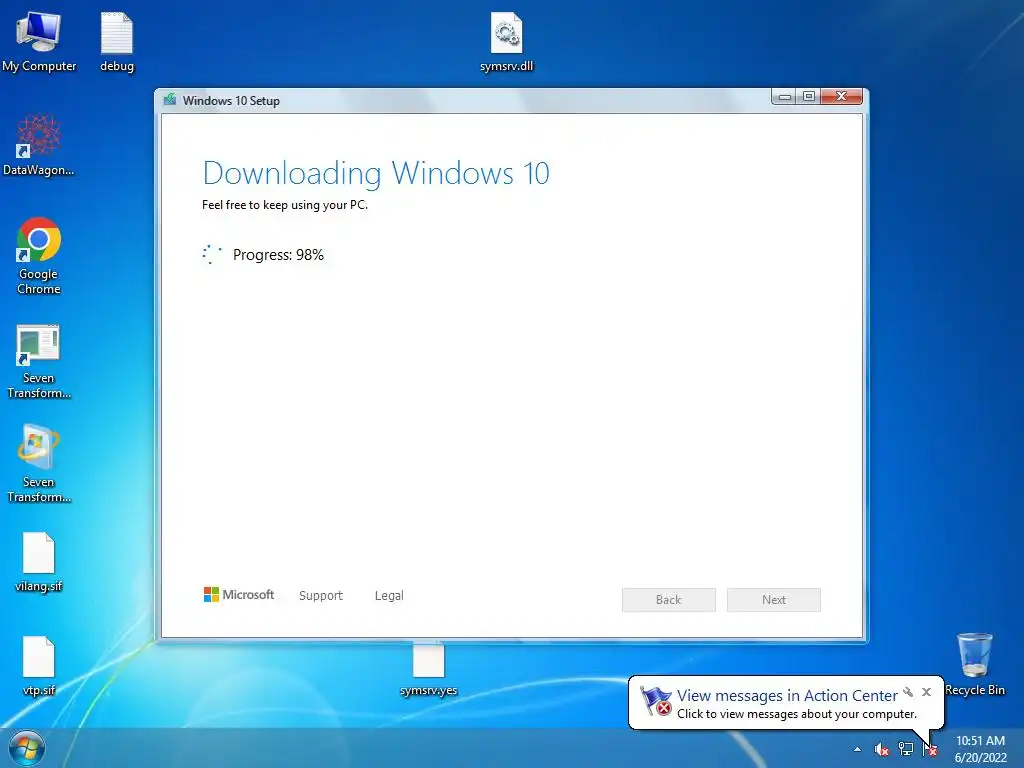Image resolution: width=1024 pixels, height=768 pixels.
Task: Minimize the Windows 10 Setup window
Action: 785,97
